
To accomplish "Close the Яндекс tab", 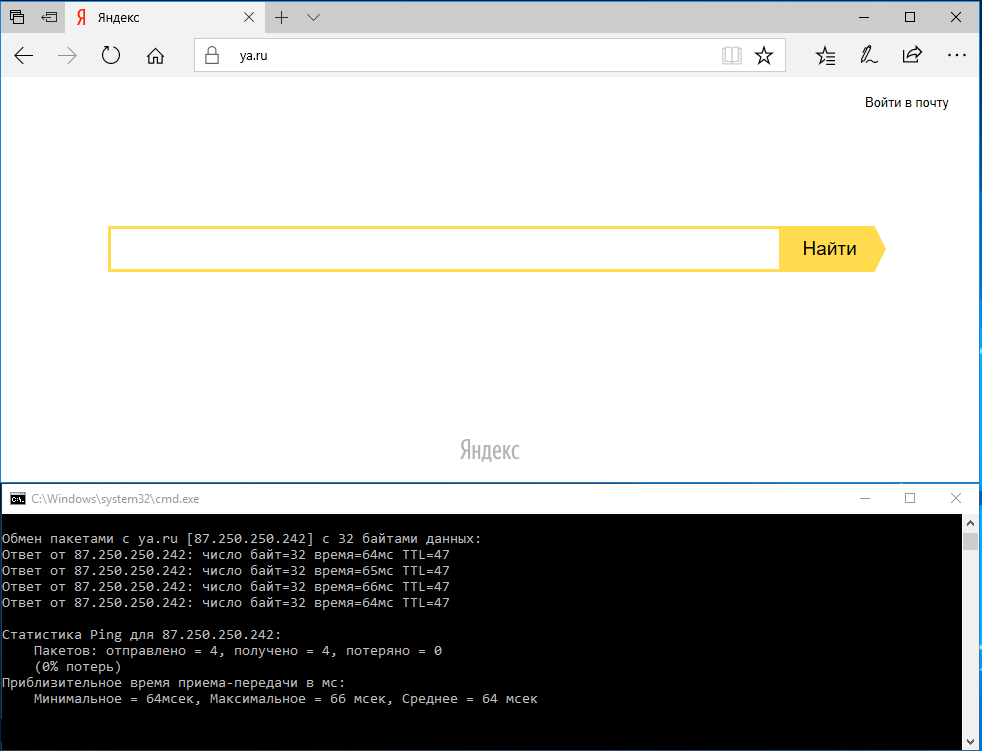I will click(249, 18).
